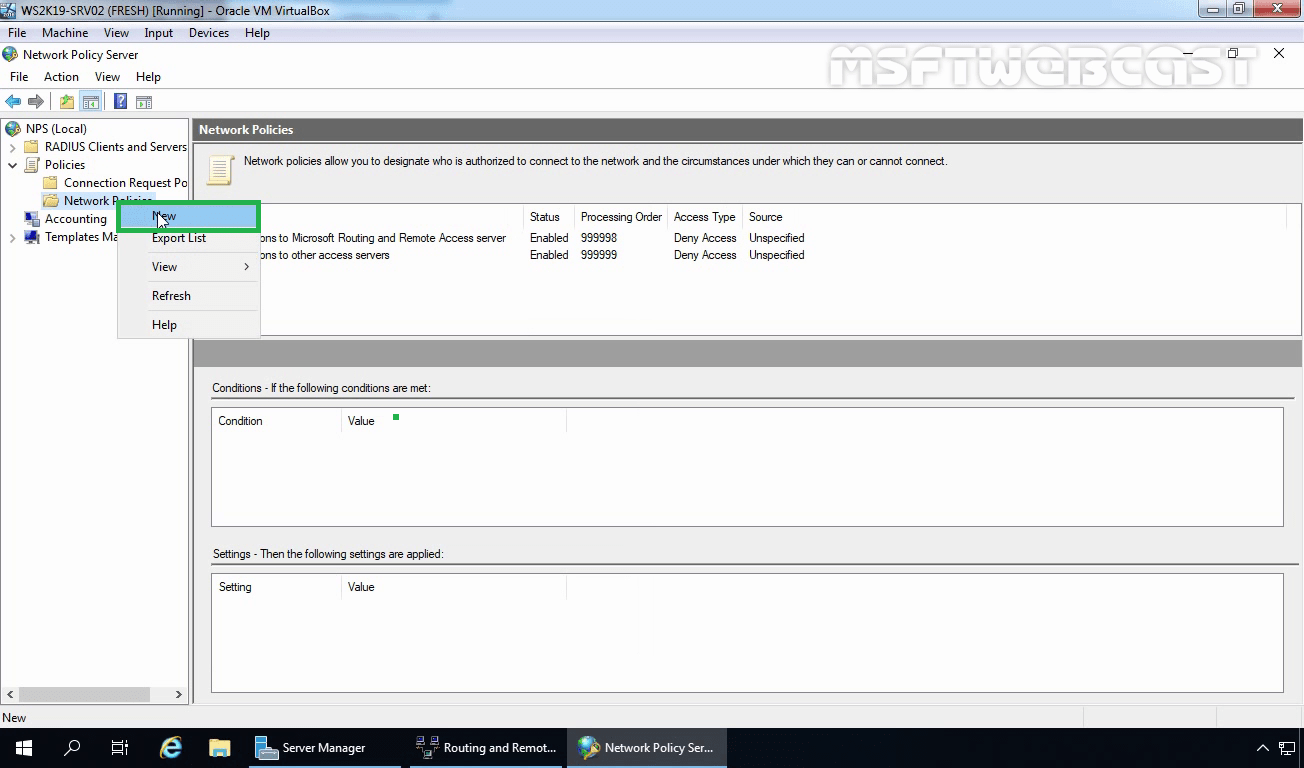
Task: Click the blue question mark Help icon
Action: point(120,102)
